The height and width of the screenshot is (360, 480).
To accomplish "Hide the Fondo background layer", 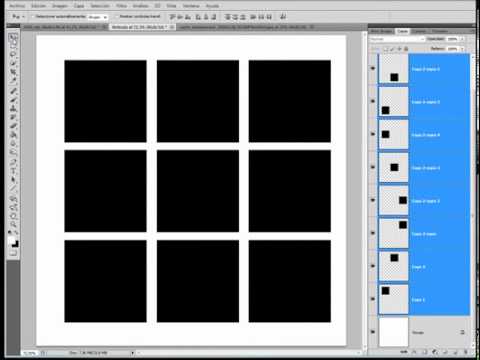I will point(373,332).
